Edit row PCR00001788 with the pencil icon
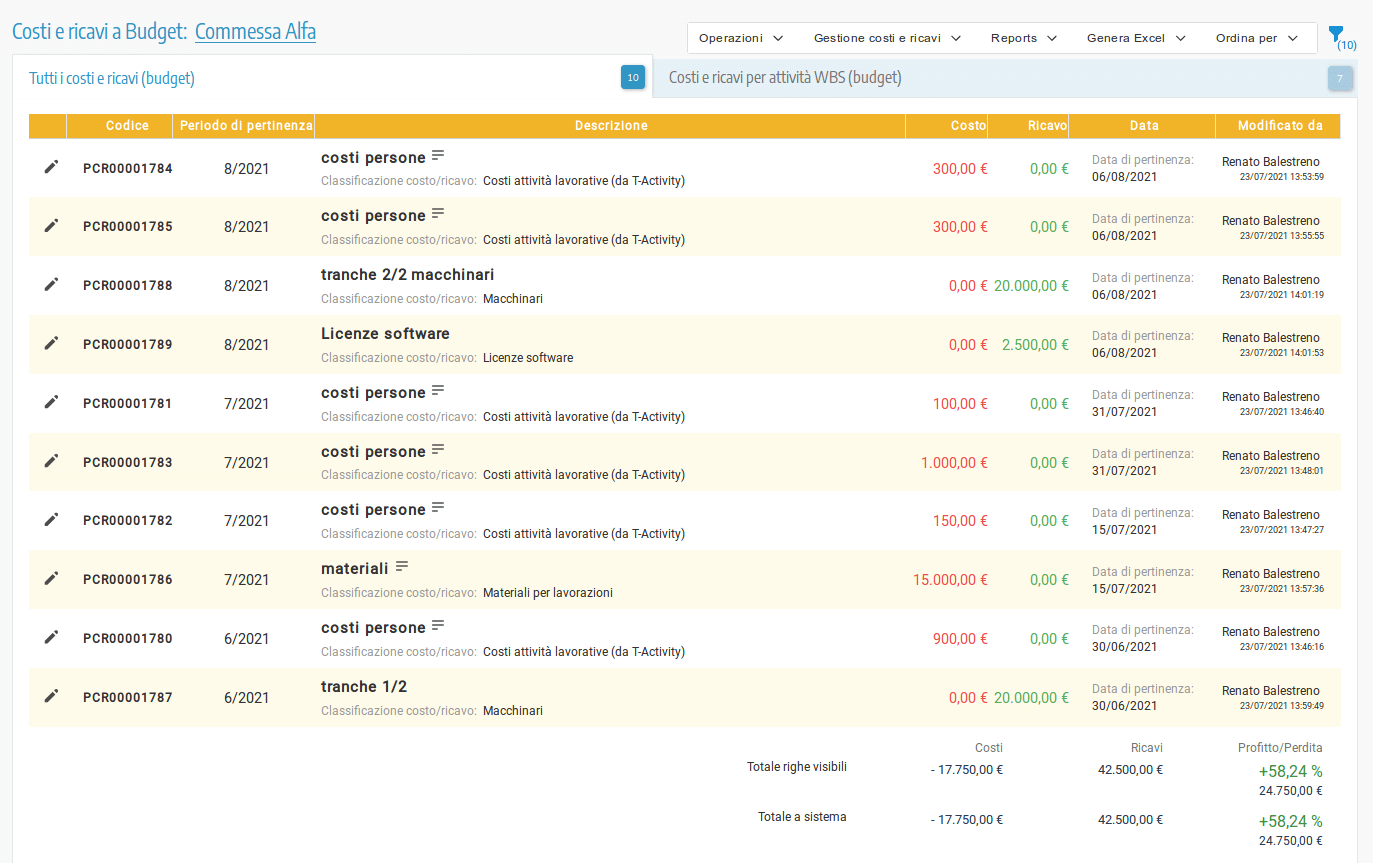The image size is (1373, 863). pos(51,284)
